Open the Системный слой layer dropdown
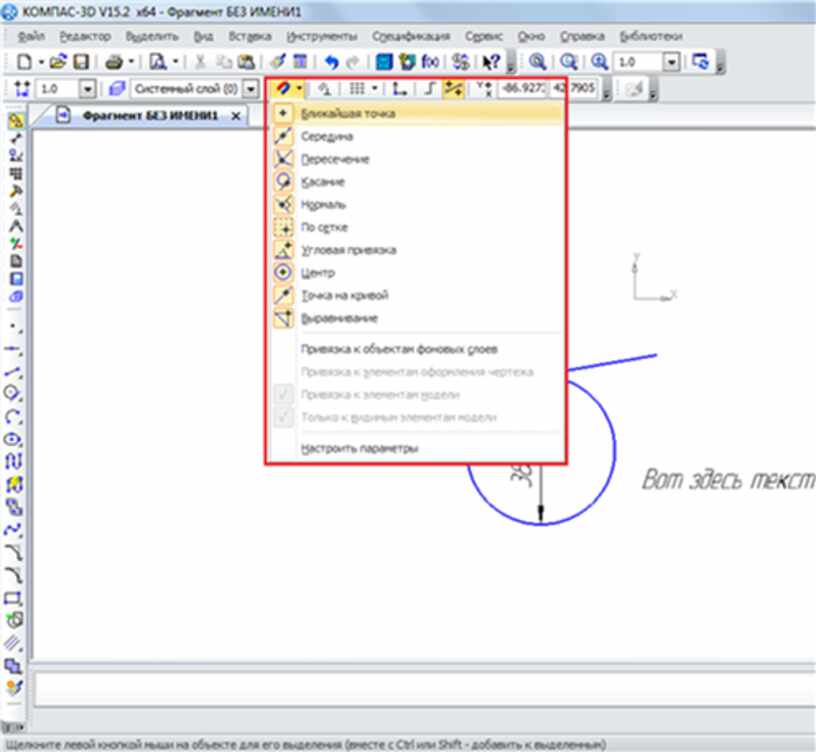Image resolution: width=816 pixels, height=752 pixels. [250, 89]
